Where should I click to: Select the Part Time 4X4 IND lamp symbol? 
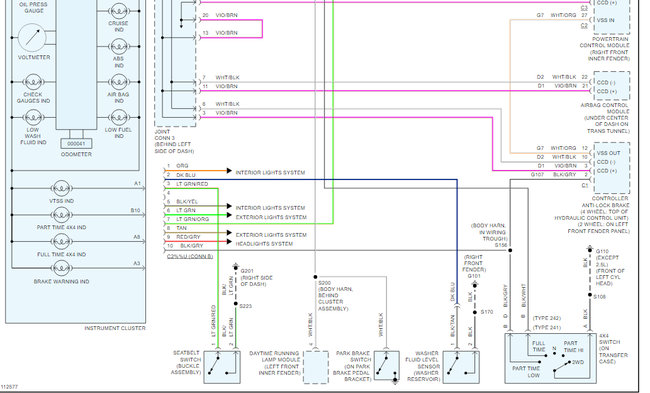[x=61, y=215]
